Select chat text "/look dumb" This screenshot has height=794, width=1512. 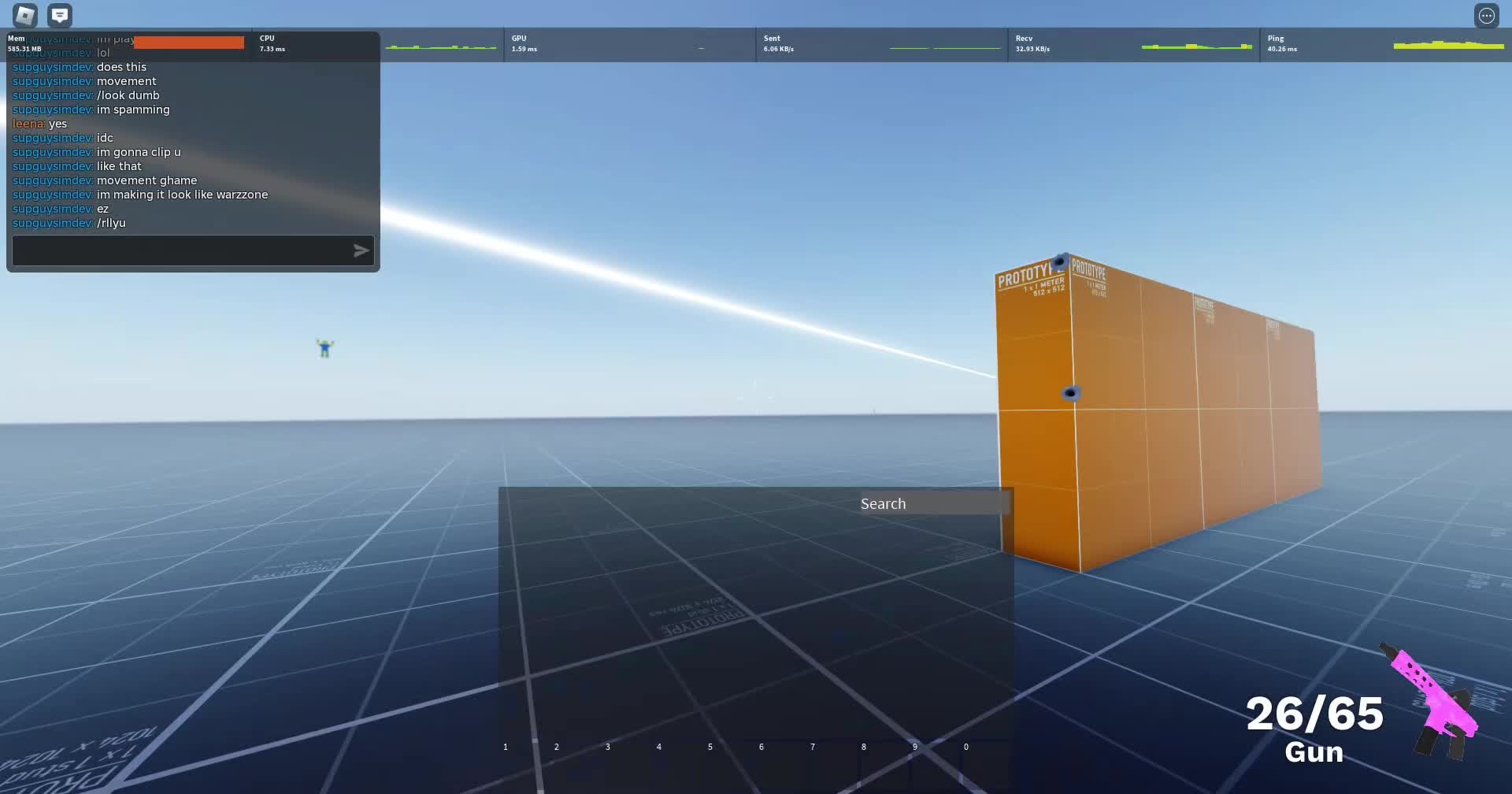tap(128, 95)
